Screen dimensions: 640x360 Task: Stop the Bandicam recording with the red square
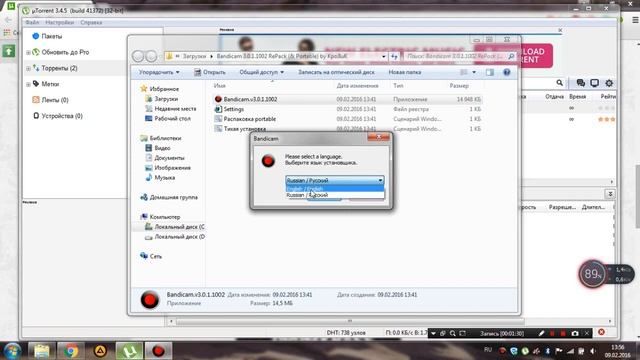[563, 333]
